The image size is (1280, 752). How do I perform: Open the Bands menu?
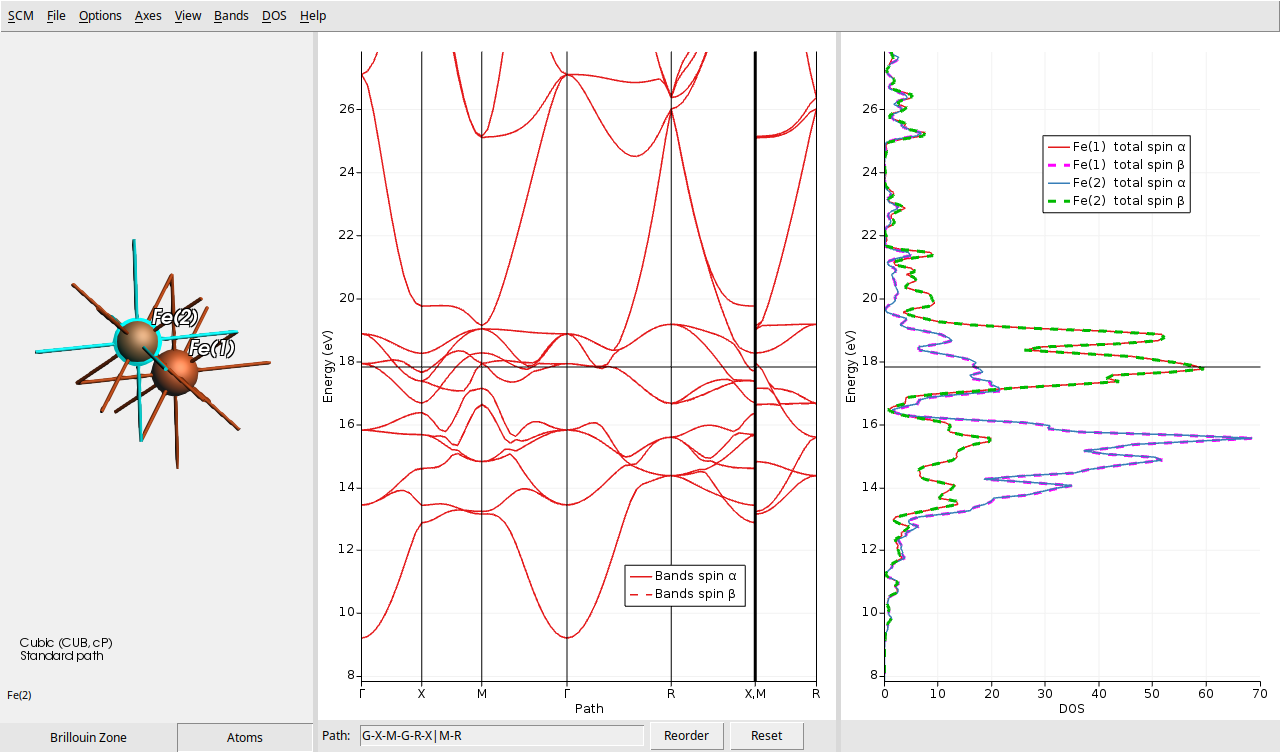coord(231,16)
